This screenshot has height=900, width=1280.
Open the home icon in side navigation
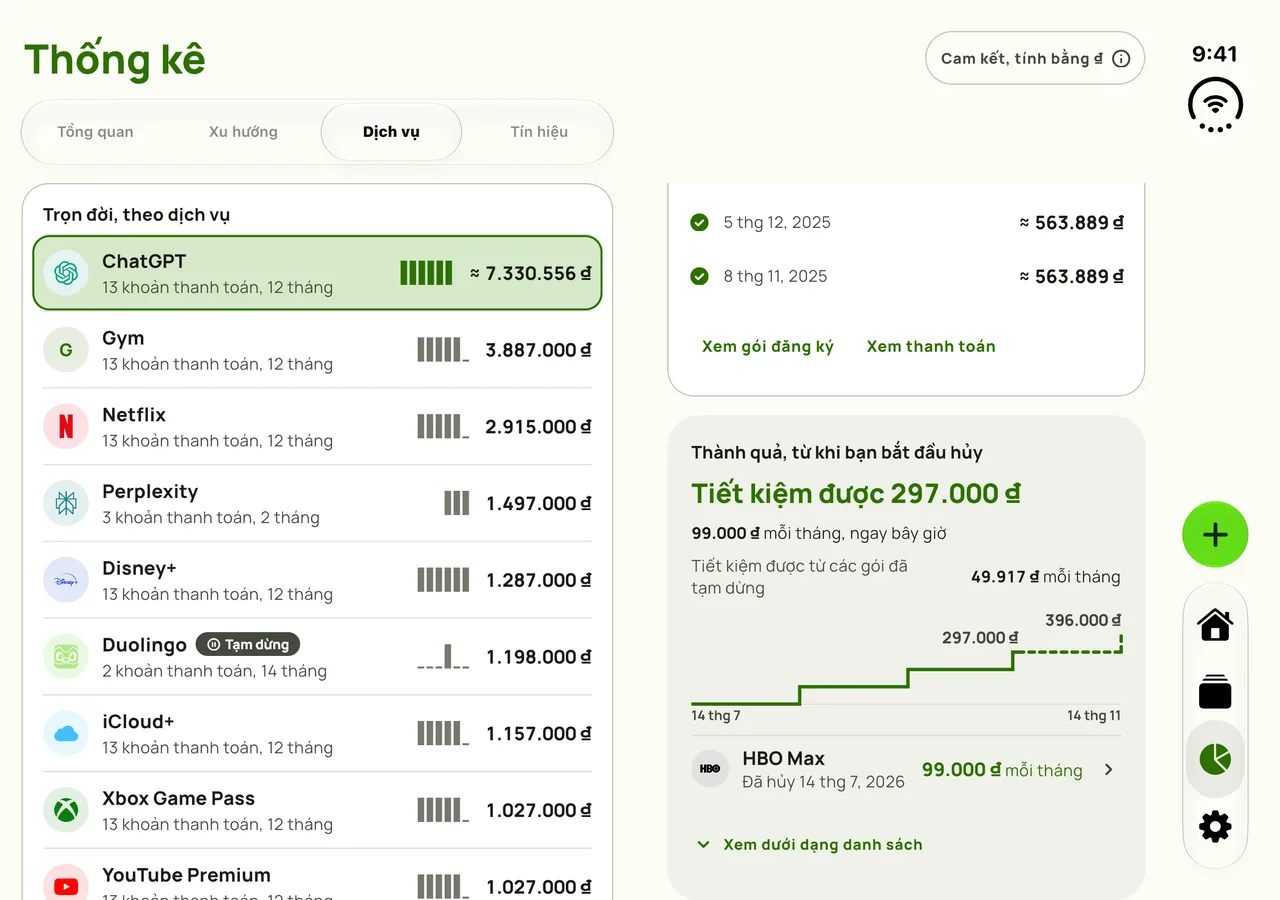coord(1215,625)
